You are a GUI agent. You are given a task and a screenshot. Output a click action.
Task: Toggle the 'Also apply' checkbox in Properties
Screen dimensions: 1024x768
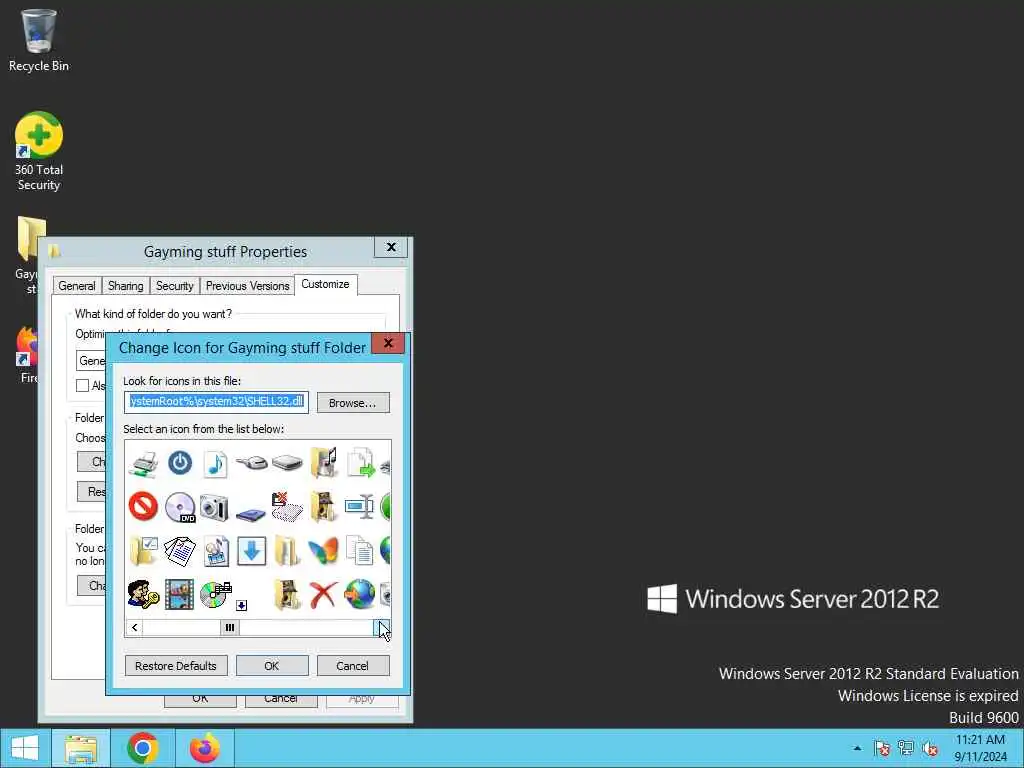pyautogui.click(x=82, y=385)
